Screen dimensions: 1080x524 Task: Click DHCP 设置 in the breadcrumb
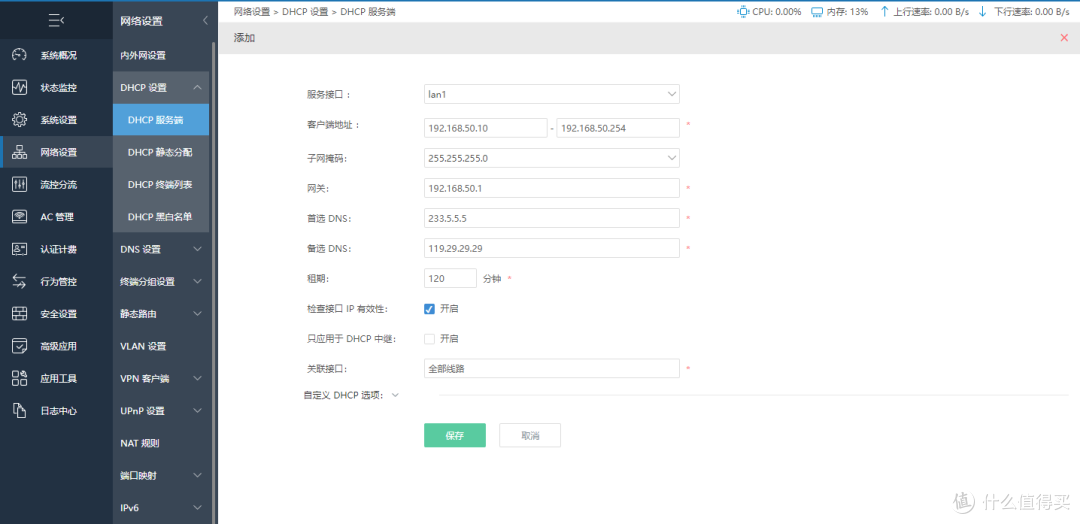[x=305, y=12]
